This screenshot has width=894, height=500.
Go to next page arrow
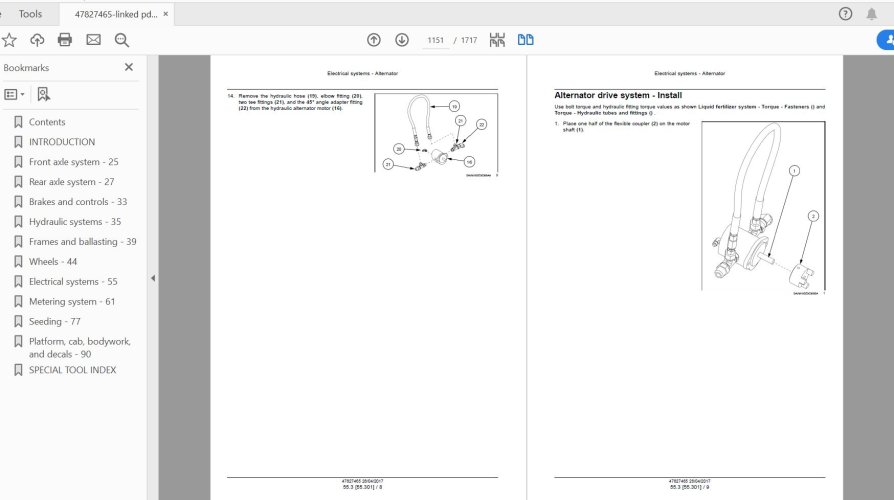point(402,40)
